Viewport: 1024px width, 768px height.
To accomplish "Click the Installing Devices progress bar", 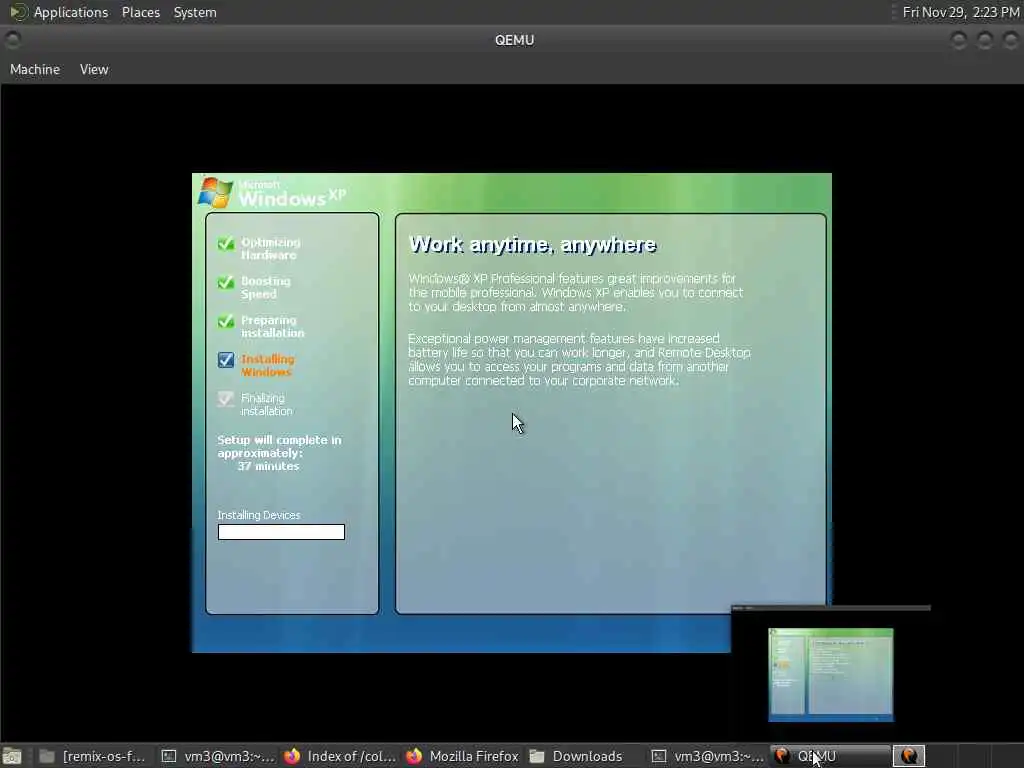I will click(281, 532).
